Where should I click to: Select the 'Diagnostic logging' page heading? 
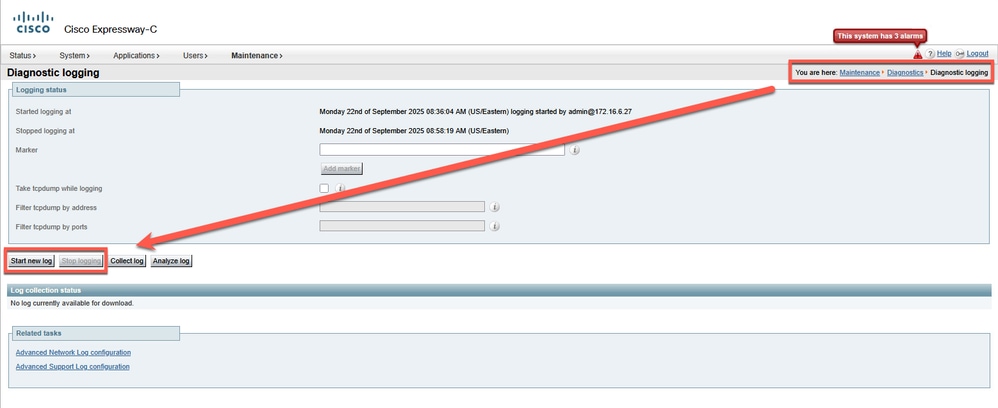tap(53, 73)
